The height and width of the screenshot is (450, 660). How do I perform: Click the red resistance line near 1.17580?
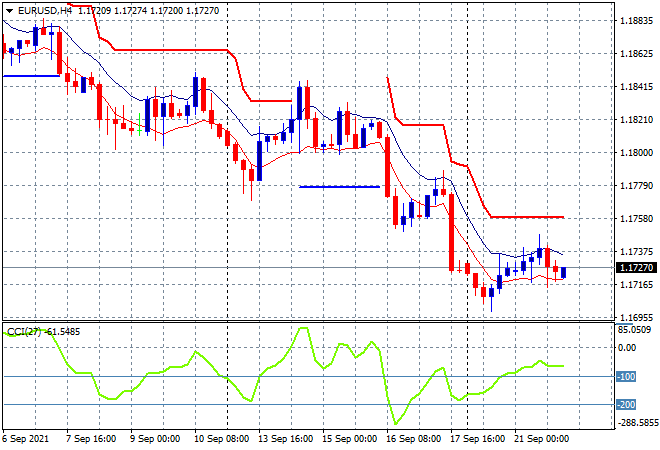pyautogui.click(x=527, y=217)
